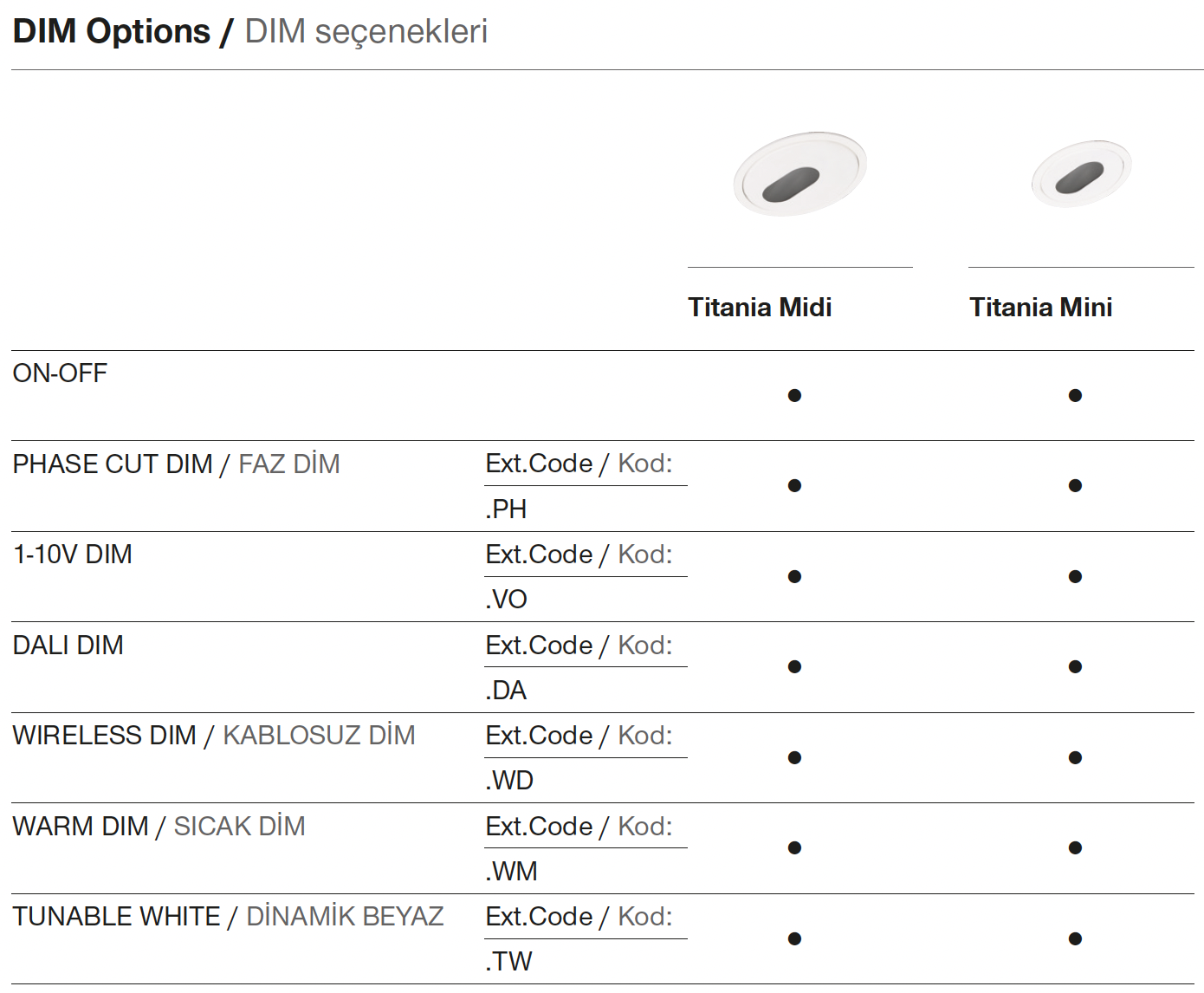Click Warm Dim dot under Titania Midi
The image size is (1204, 993).
point(794,848)
